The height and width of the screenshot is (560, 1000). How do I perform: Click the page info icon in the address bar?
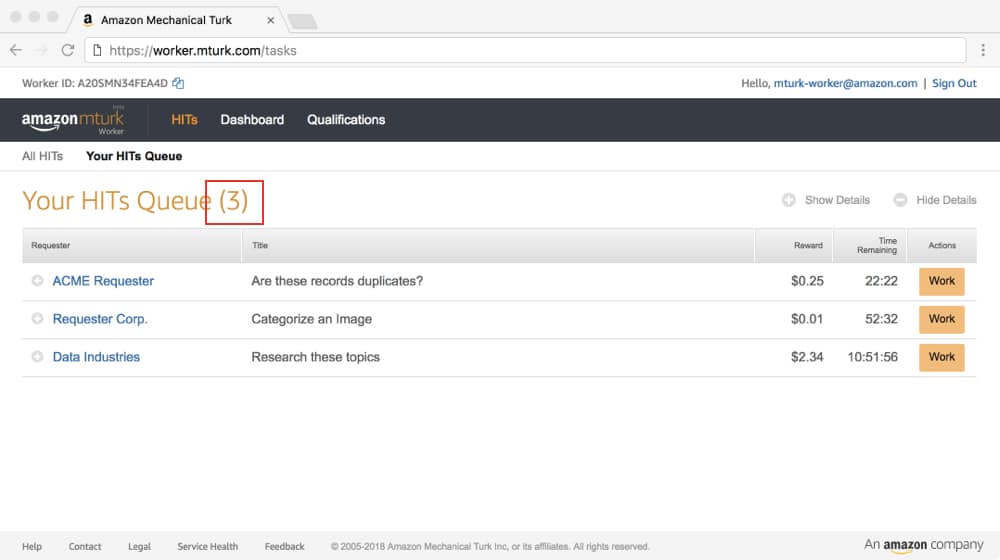97,50
